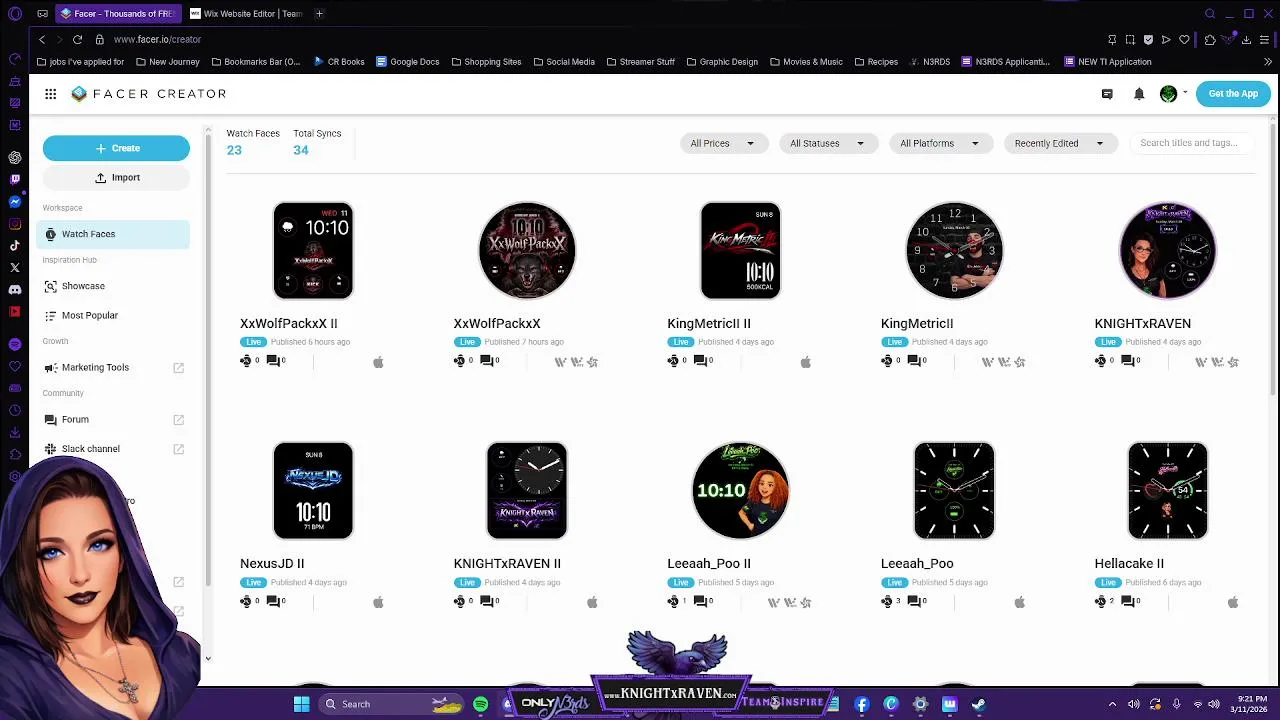Open the All Prices filter dropdown
1280x720 pixels.
723,143
